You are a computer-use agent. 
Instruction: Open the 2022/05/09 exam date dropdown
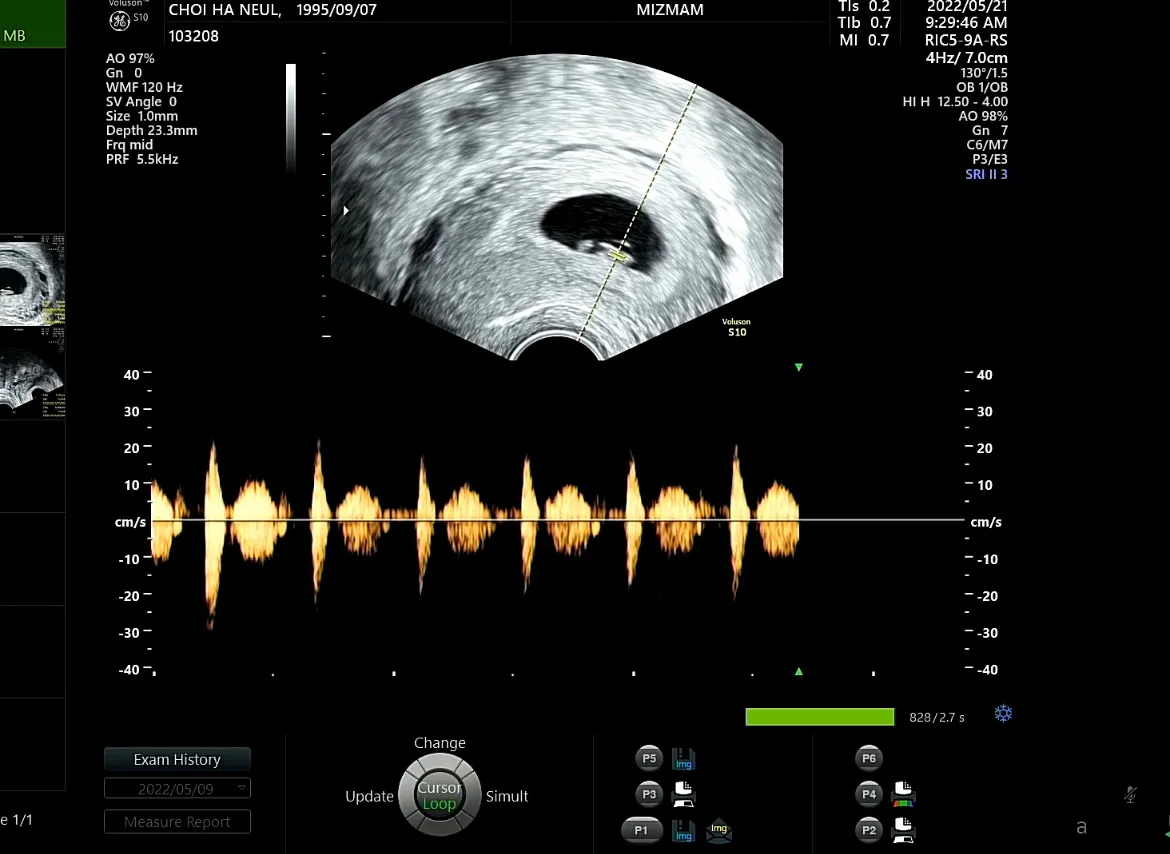(178, 788)
